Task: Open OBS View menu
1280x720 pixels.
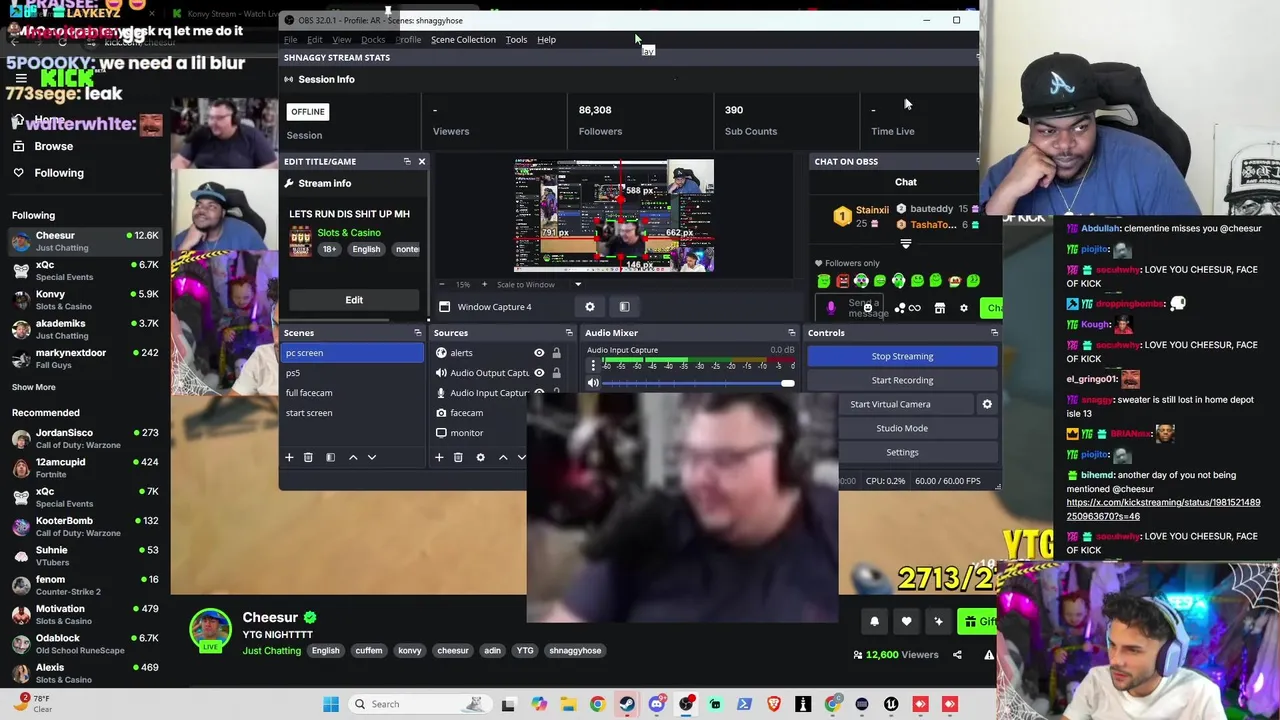Action: tap(341, 40)
